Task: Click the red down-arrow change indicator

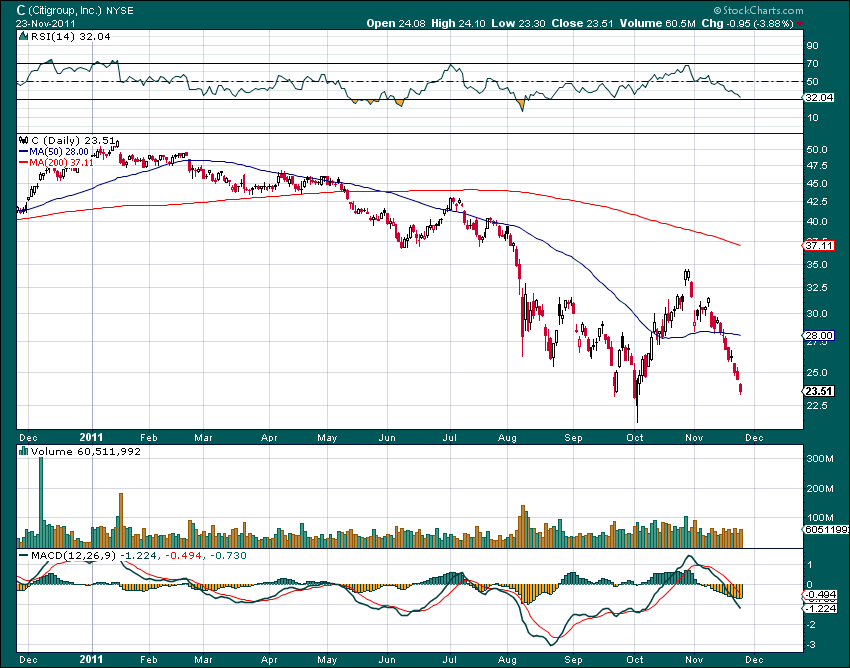Action: pos(800,24)
